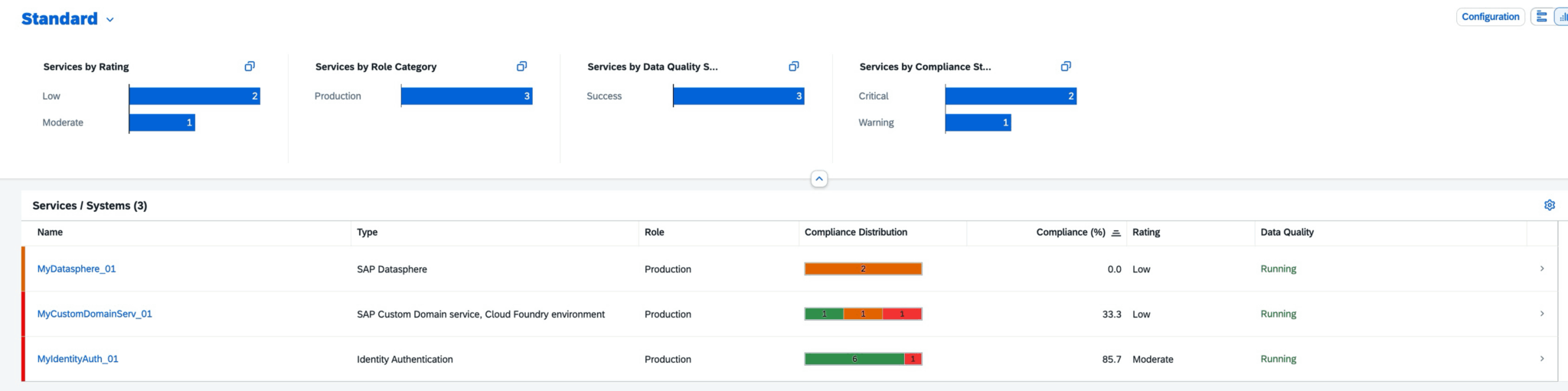This screenshot has width=1568, height=391.
Task: Click the Configuration button
Action: (1490, 17)
